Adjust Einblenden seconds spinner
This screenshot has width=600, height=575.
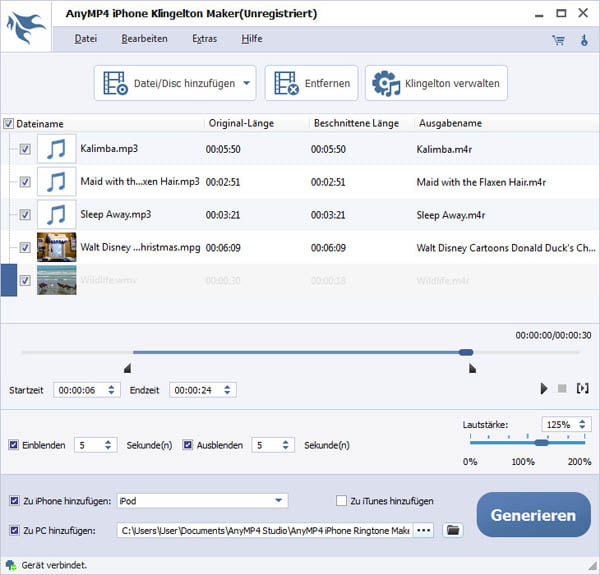click(x=108, y=445)
